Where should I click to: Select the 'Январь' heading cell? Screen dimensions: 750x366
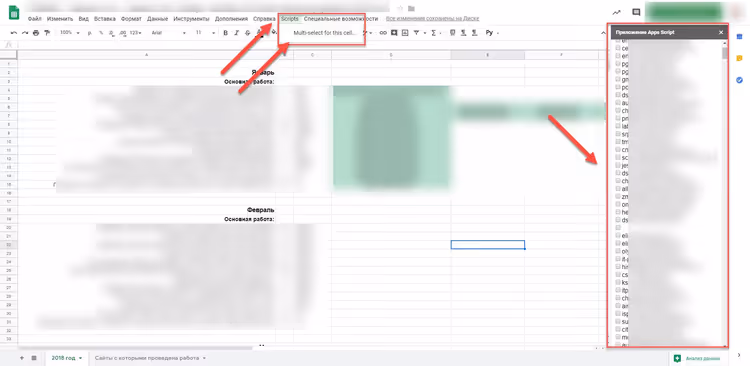263,73
